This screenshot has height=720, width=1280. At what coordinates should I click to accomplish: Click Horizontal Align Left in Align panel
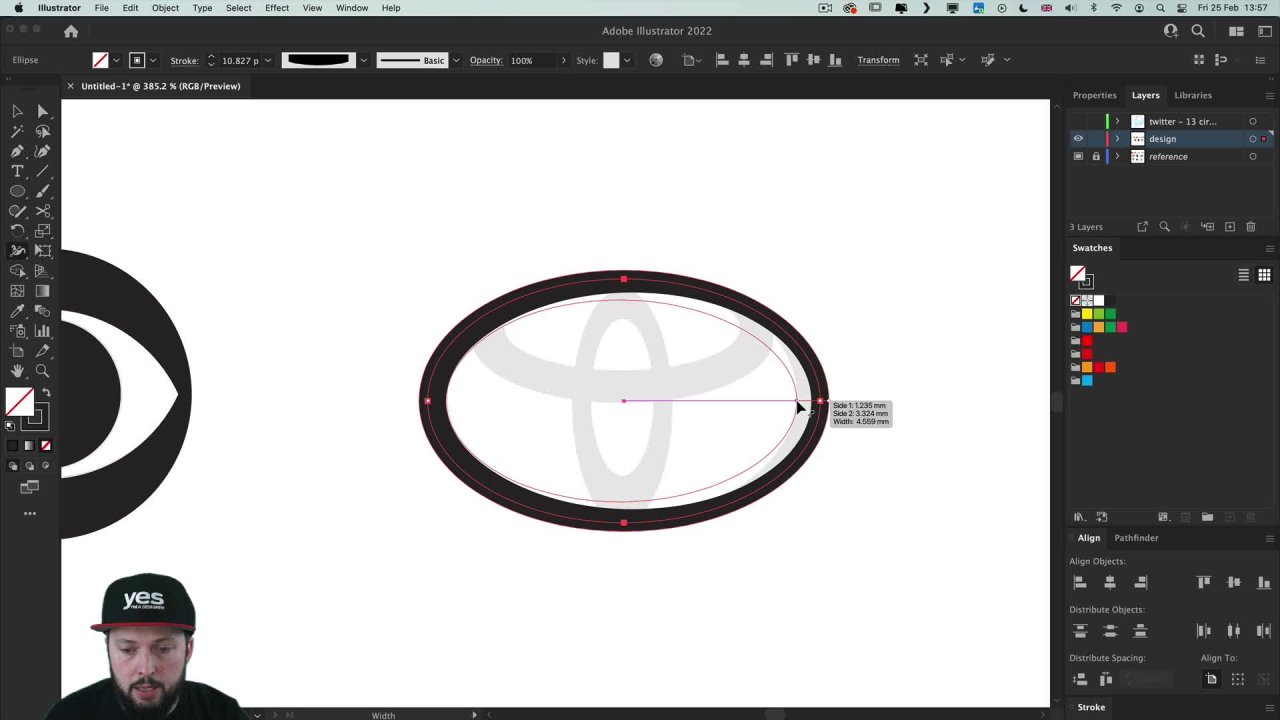click(x=1079, y=582)
